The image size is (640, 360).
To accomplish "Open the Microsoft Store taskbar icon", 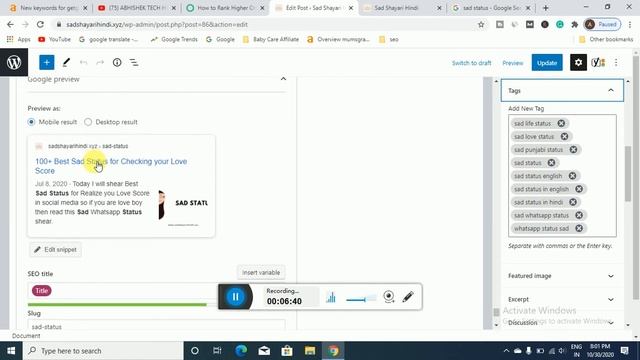I will click(x=287, y=351).
